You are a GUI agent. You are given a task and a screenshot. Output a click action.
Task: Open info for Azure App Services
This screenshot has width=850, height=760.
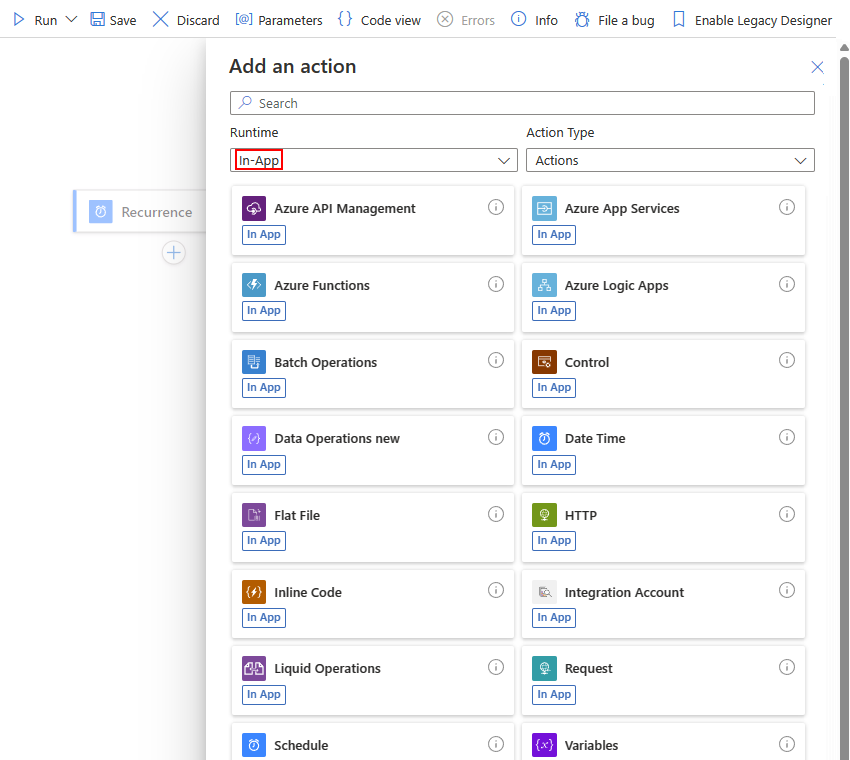point(787,207)
